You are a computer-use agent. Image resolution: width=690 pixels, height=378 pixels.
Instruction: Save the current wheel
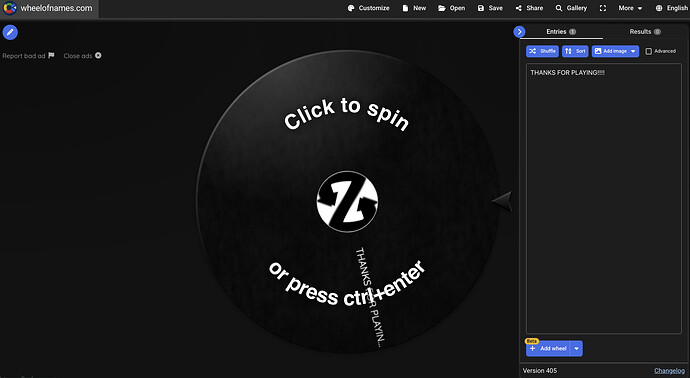pyautogui.click(x=490, y=8)
